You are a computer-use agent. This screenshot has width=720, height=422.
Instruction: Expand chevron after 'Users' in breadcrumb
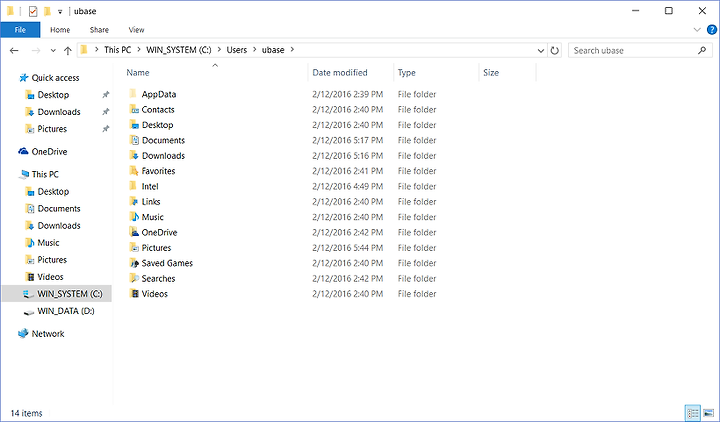click(x=255, y=50)
